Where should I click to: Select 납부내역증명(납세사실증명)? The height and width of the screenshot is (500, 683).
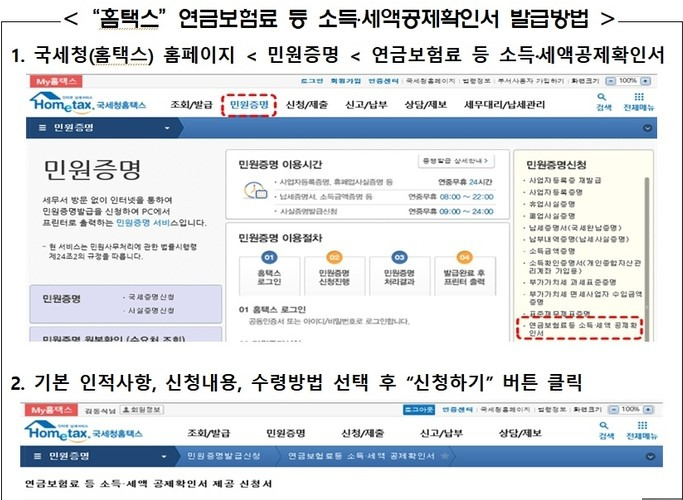pyautogui.click(x=579, y=239)
